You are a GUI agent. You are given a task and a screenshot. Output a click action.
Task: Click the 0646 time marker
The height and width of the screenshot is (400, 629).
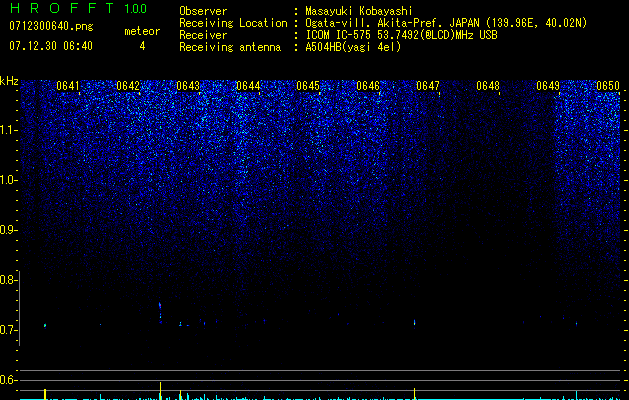click(368, 86)
